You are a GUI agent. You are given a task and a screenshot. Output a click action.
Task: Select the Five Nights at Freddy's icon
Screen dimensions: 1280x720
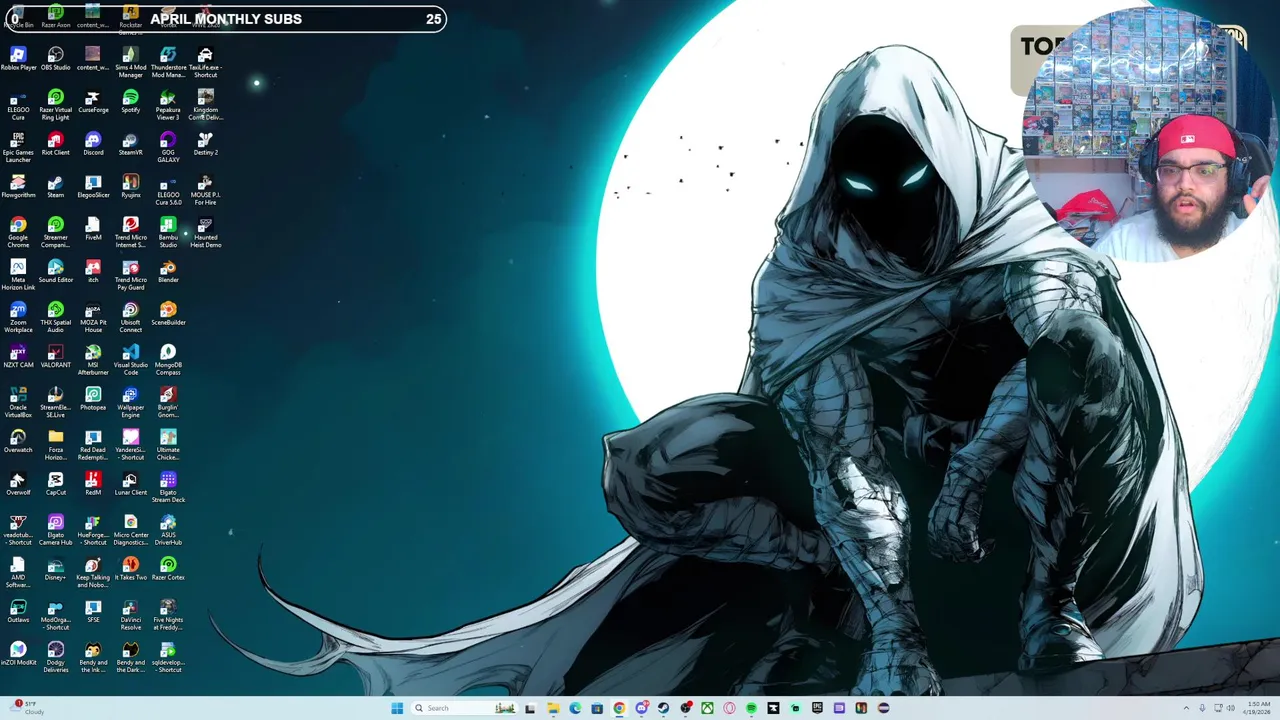coord(168,614)
